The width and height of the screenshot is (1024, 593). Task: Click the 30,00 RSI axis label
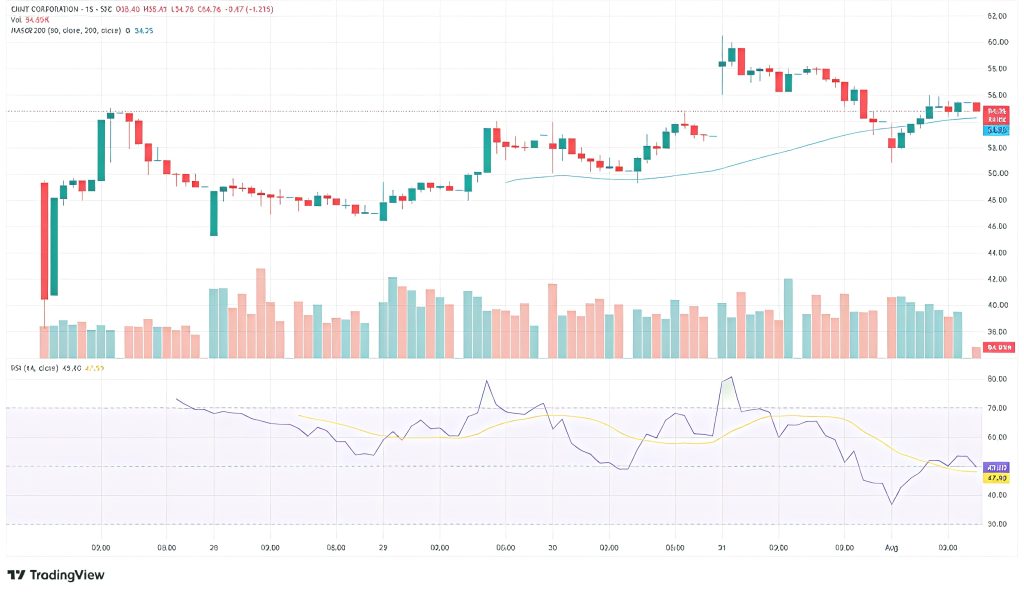pos(997,524)
